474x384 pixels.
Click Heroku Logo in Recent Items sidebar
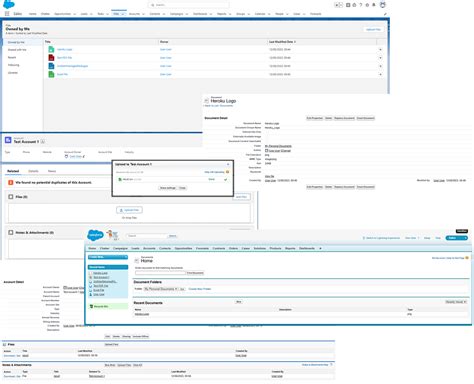[100, 273]
